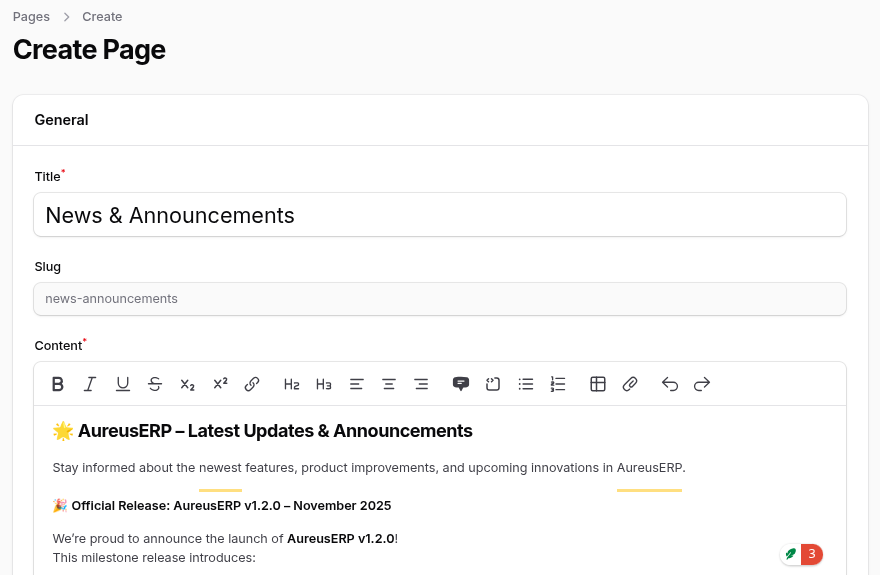Undo the last edit
The width and height of the screenshot is (880, 575).
coord(670,384)
